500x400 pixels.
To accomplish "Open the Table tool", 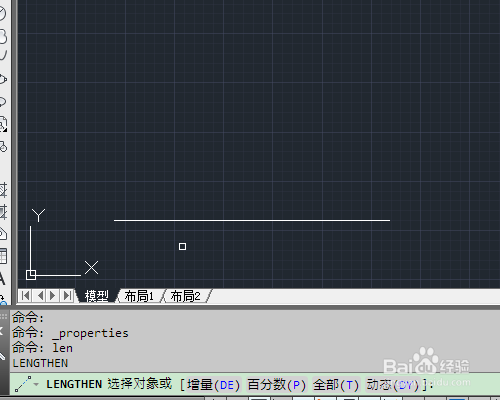I will pyautogui.click(x=3, y=256).
